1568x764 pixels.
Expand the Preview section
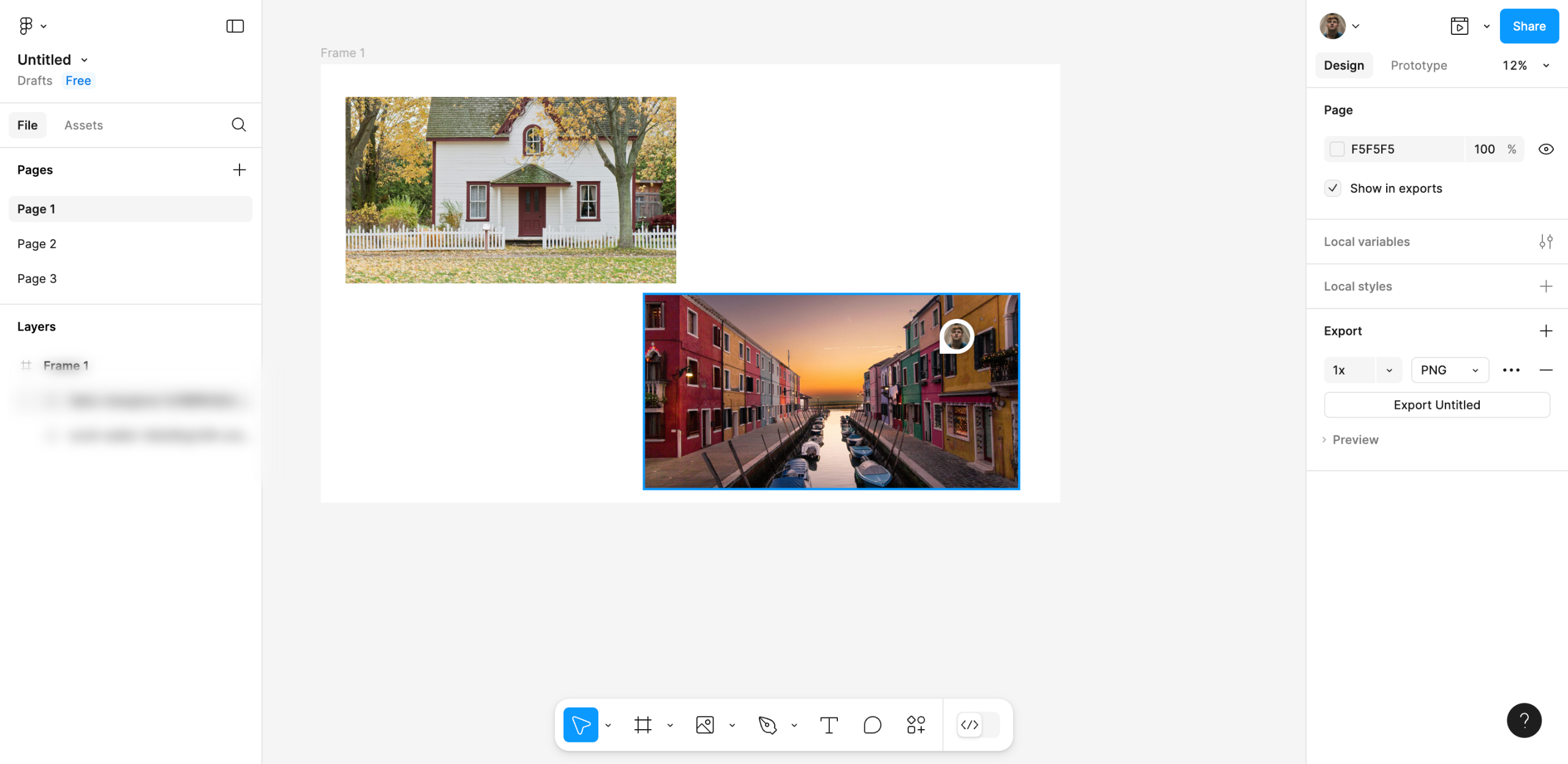click(1355, 440)
